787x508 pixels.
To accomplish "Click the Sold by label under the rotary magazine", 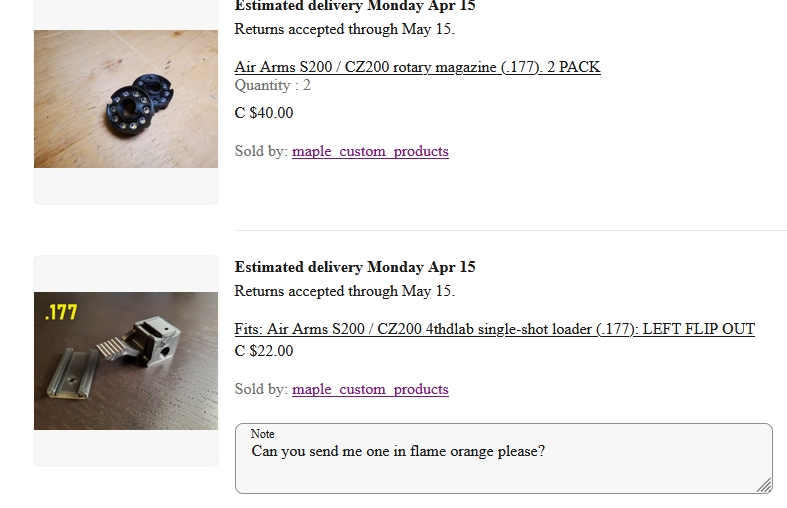I will pos(261,151).
